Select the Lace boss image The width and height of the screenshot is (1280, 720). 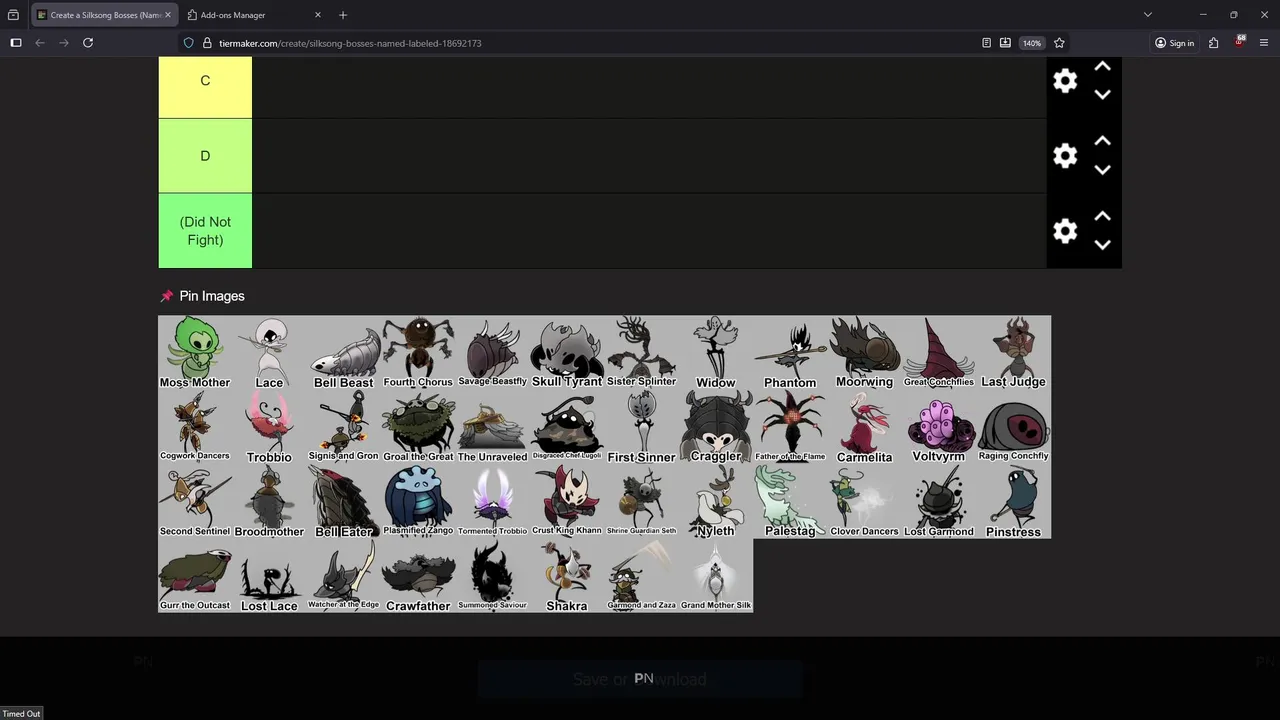click(269, 353)
